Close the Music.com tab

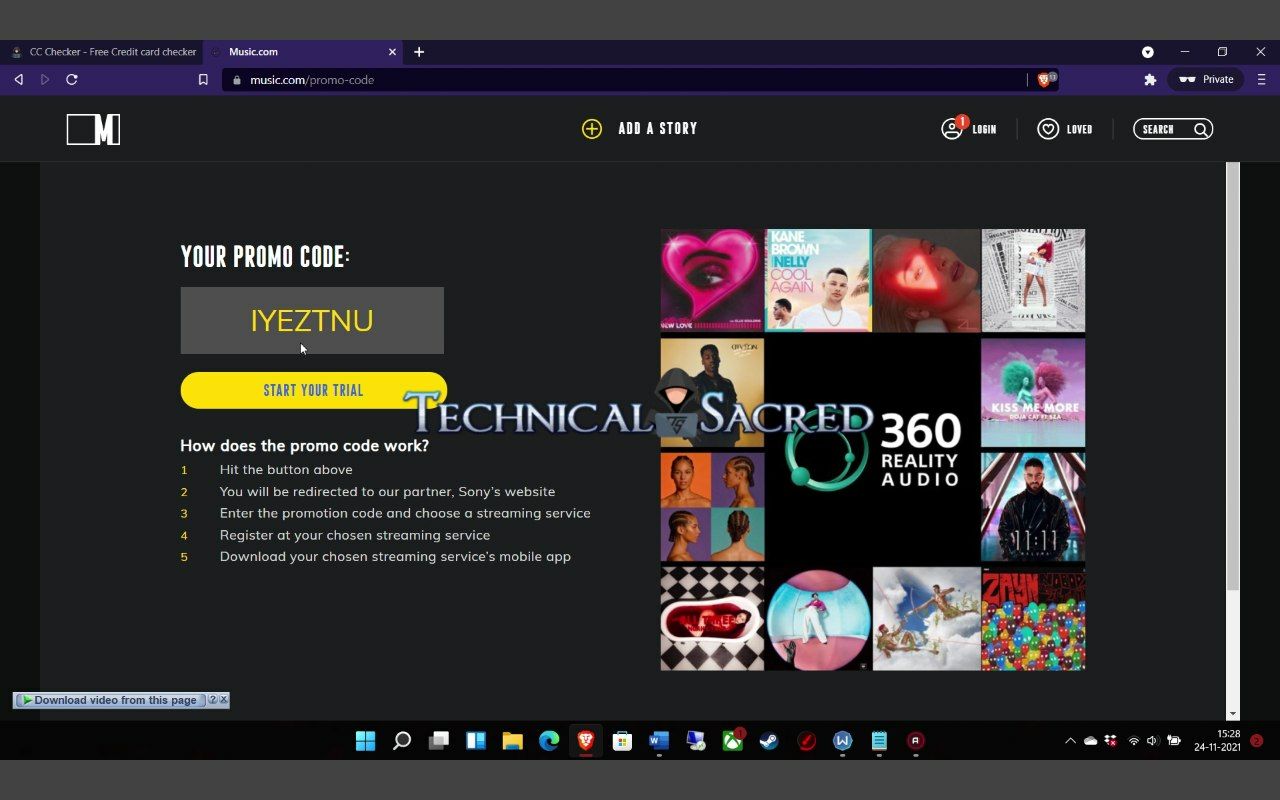click(392, 52)
